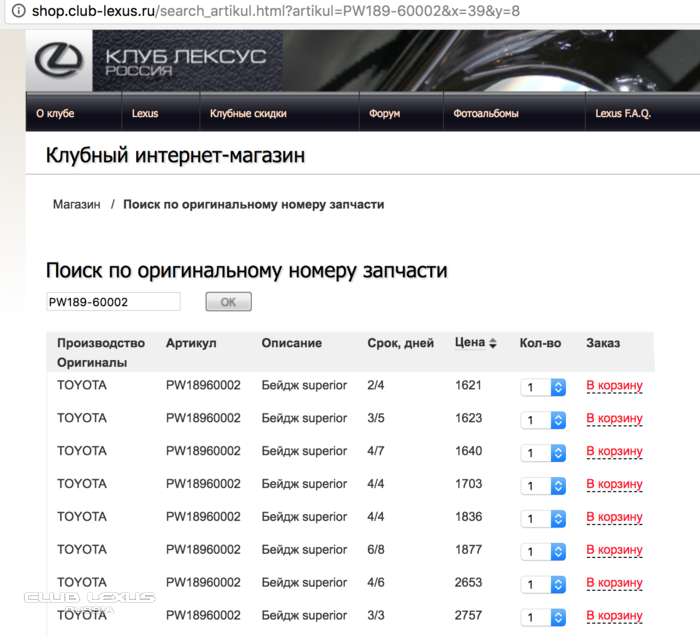Open 'Фотоальбомы' in the navigation bar
Viewport: 700px width, 637px height.
click(x=486, y=114)
